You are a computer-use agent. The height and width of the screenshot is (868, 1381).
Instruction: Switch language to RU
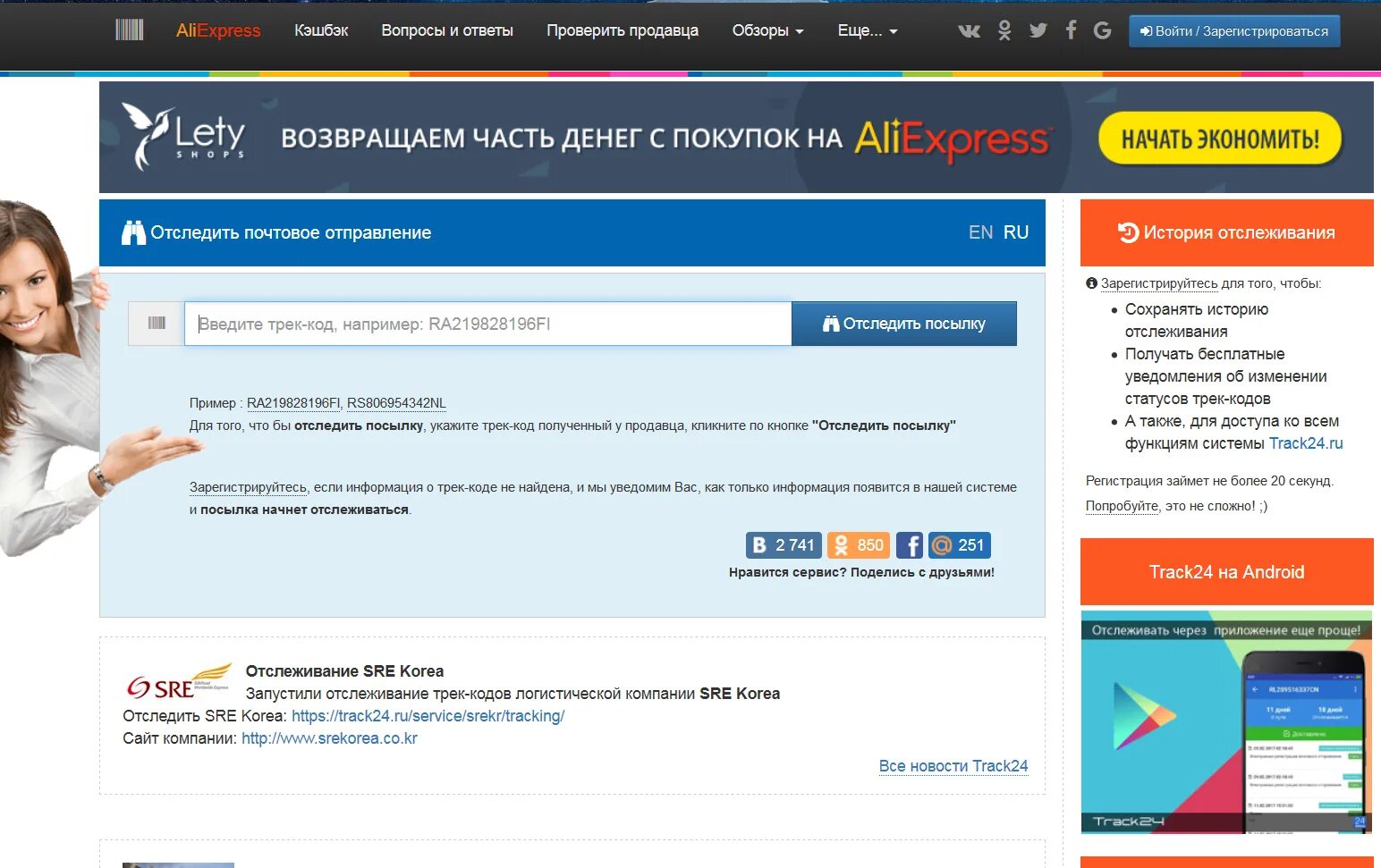pyautogui.click(x=1016, y=232)
